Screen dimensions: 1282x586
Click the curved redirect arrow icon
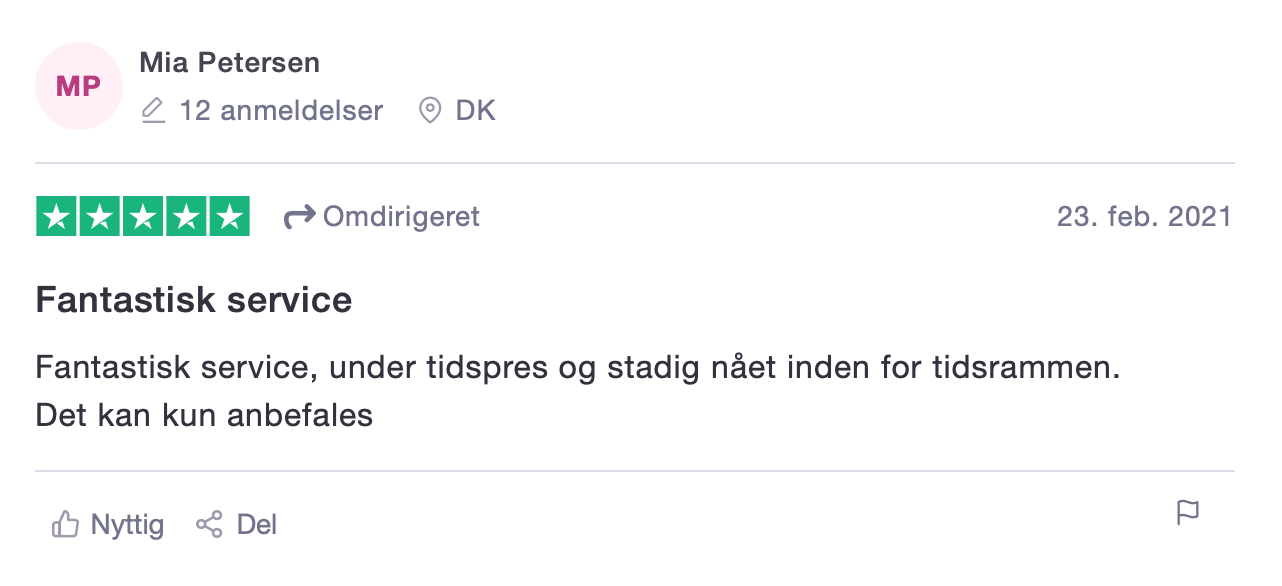coord(300,216)
